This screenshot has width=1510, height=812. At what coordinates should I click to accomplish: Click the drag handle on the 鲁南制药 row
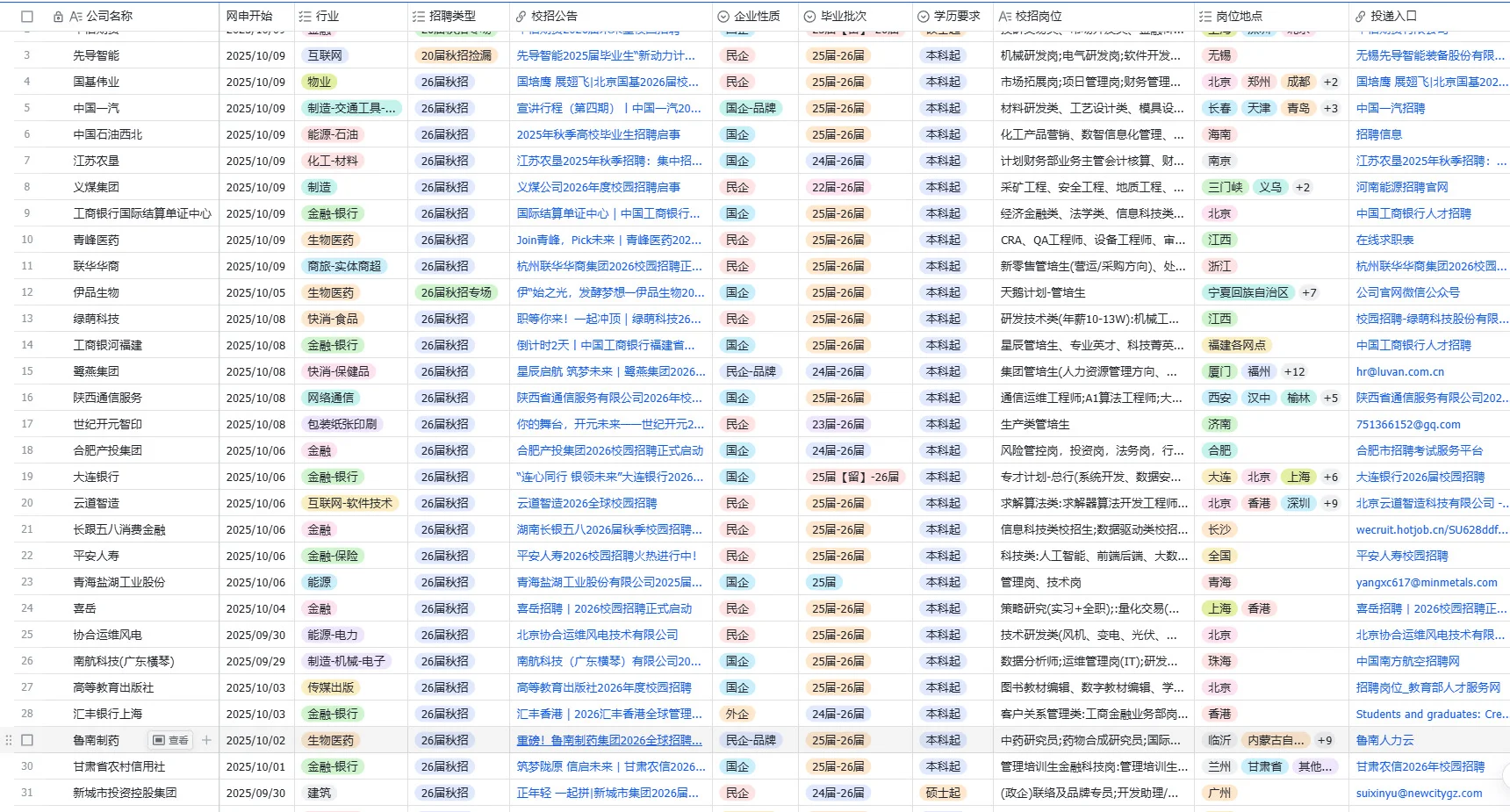[x=9, y=740]
